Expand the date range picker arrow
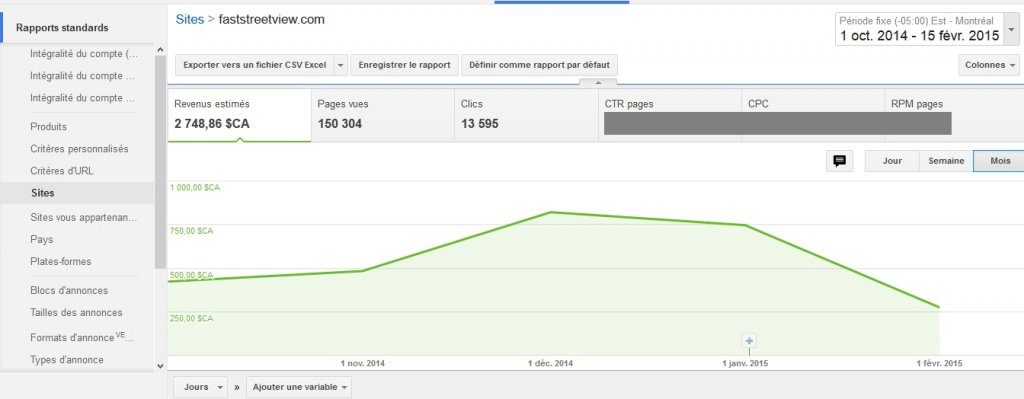The width and height of the screenshot is (1024, 399). 1012,29
